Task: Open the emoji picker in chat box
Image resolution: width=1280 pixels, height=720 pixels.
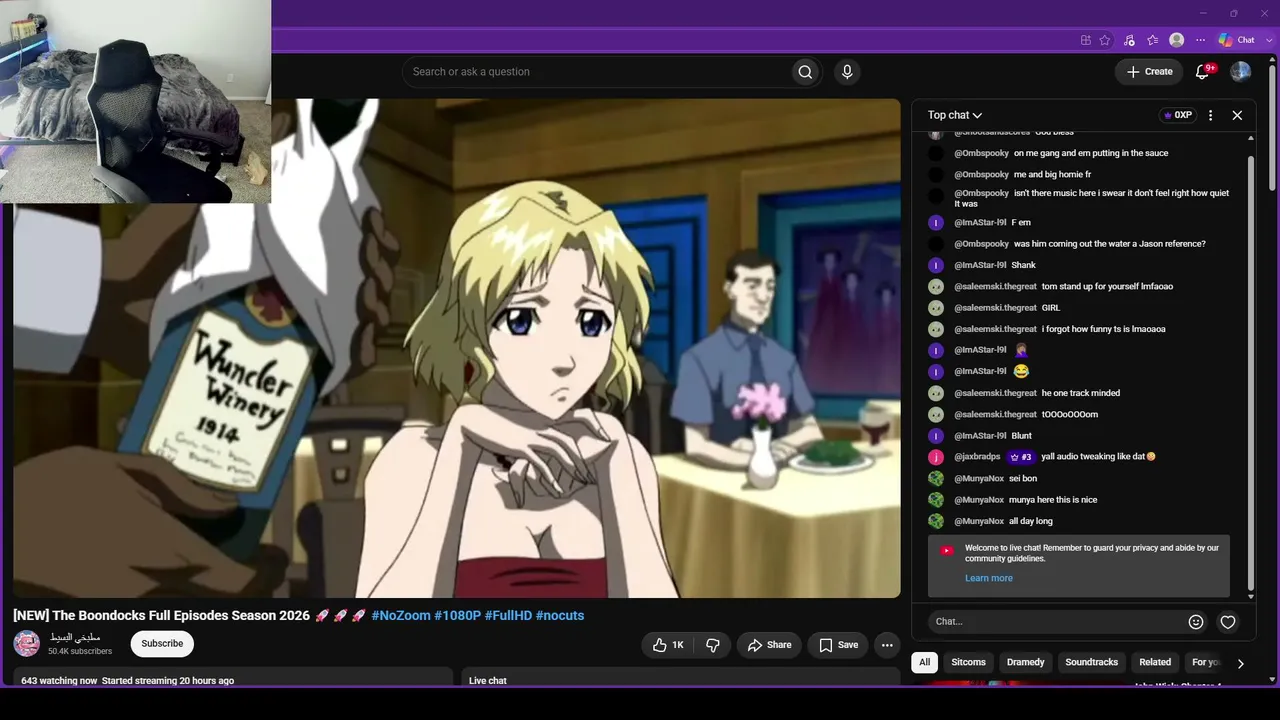Action: tap(1196, 622)
